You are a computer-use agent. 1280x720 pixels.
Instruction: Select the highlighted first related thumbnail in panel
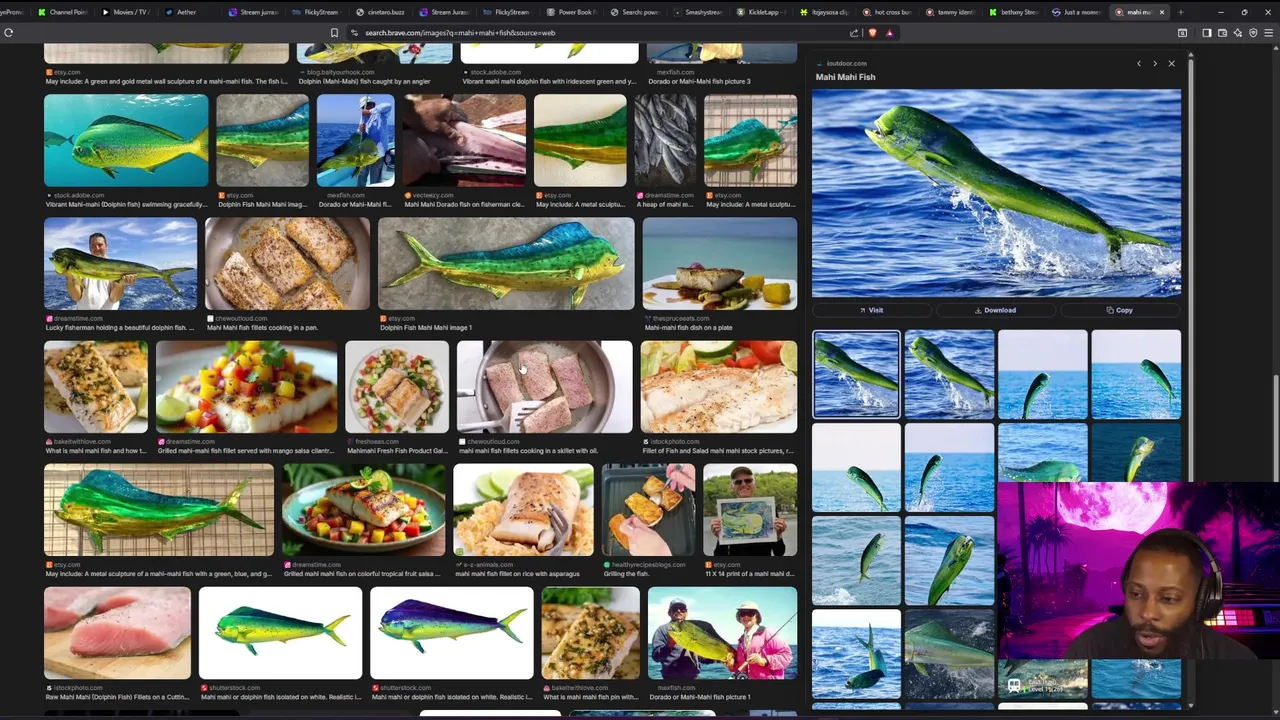(856, 374)
